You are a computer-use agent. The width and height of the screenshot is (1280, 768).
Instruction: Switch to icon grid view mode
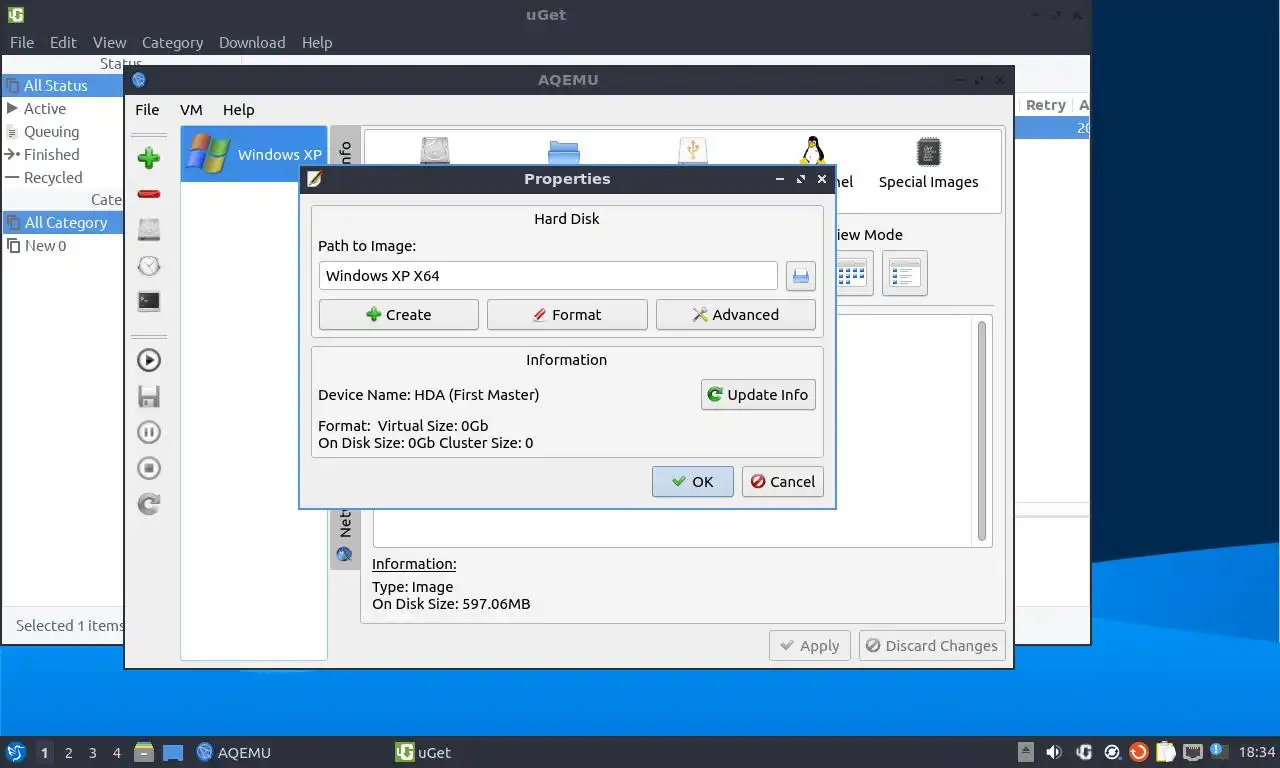(x=851, y=273)
